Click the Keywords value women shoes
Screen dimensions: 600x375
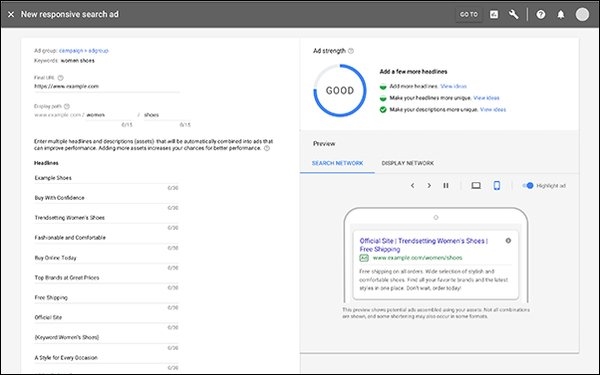click(x=78, y=60)
